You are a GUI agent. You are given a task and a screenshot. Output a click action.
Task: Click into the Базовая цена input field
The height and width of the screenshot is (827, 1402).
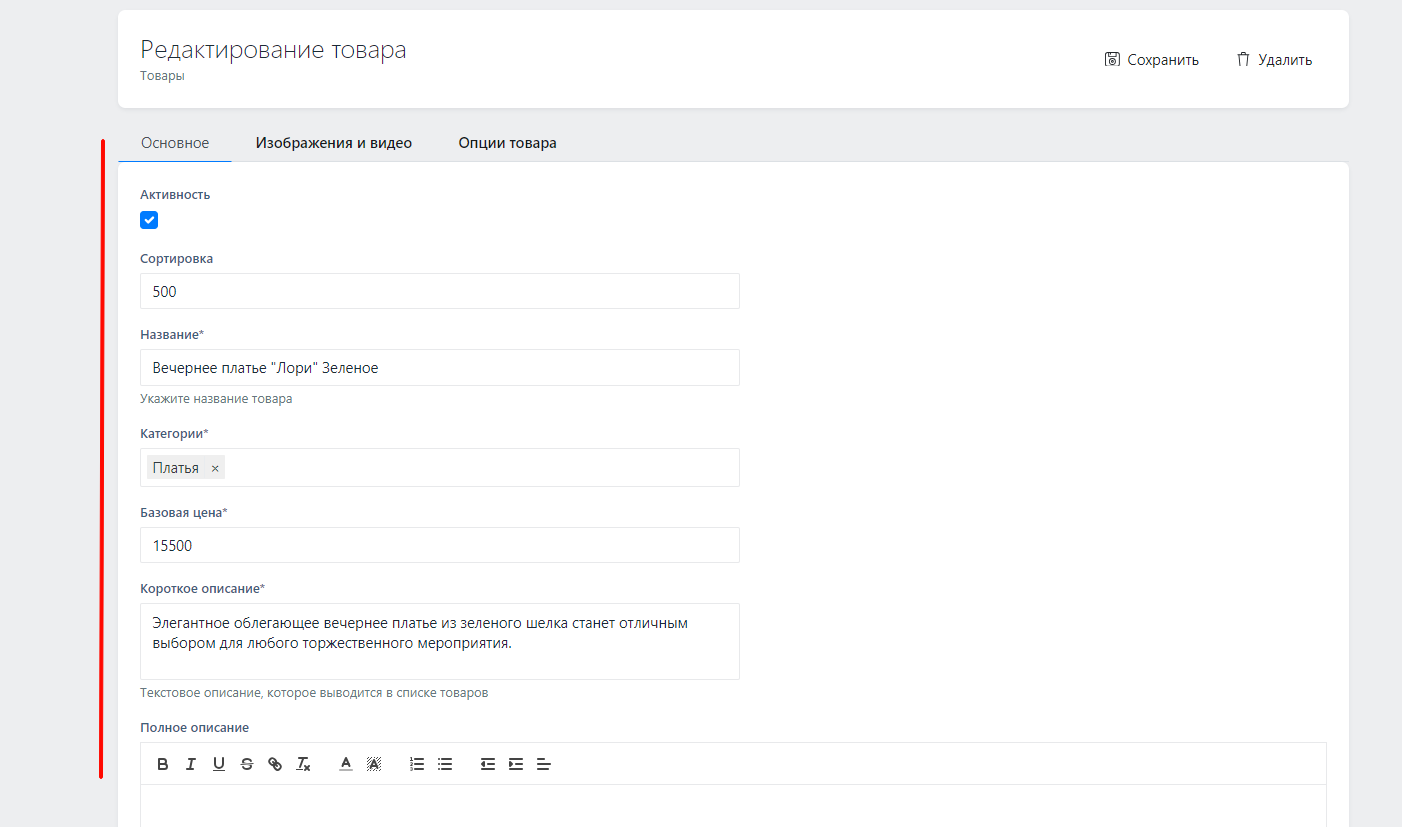pyautogui.click(x=440, y=546)
